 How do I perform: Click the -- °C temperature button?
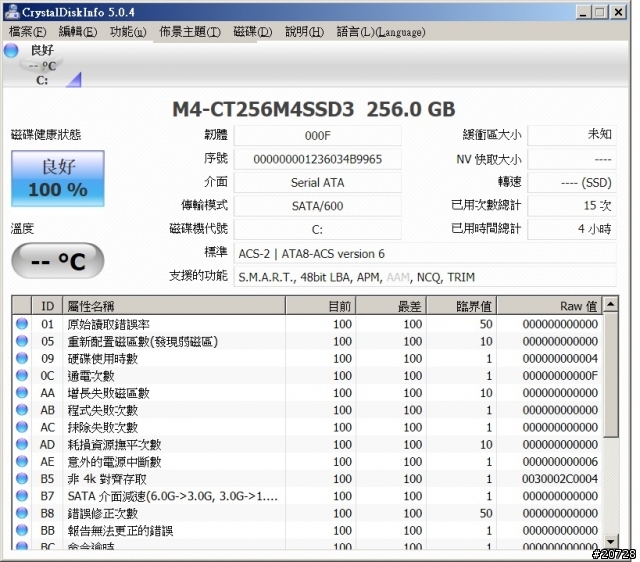point(58,261)
